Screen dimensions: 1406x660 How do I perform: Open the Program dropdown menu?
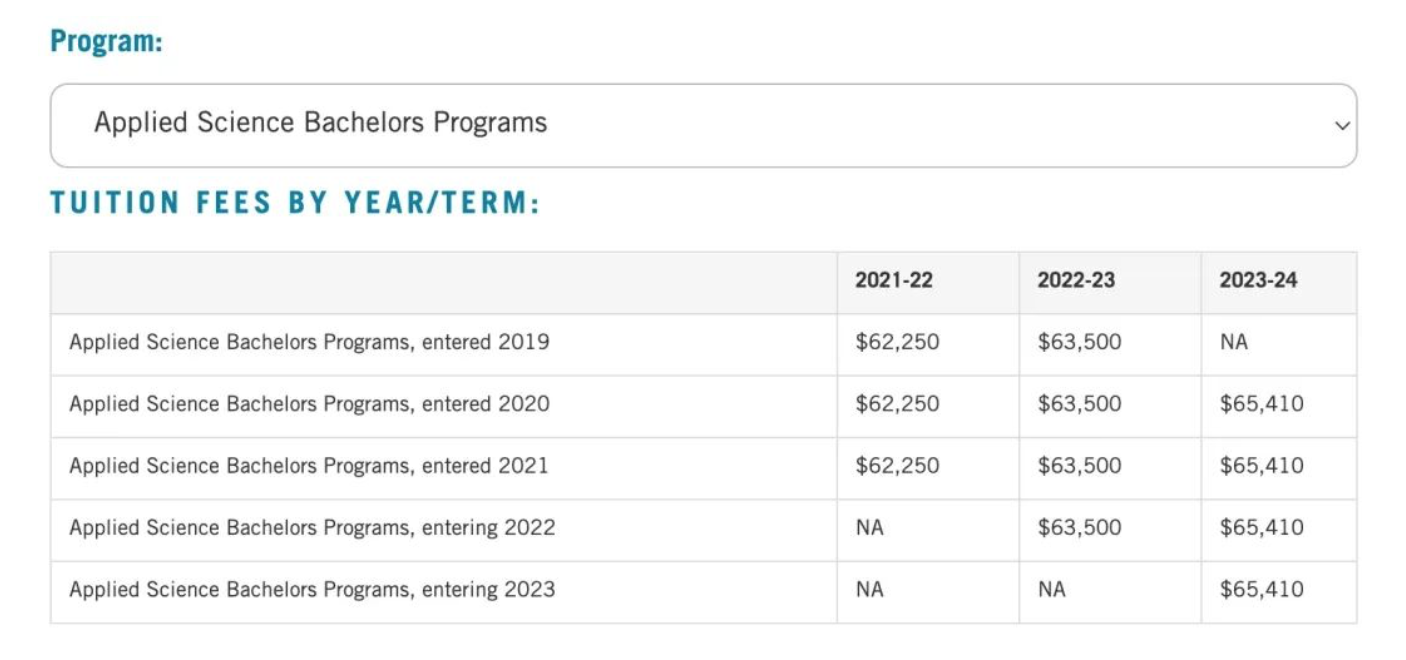(x=702, y=125)
